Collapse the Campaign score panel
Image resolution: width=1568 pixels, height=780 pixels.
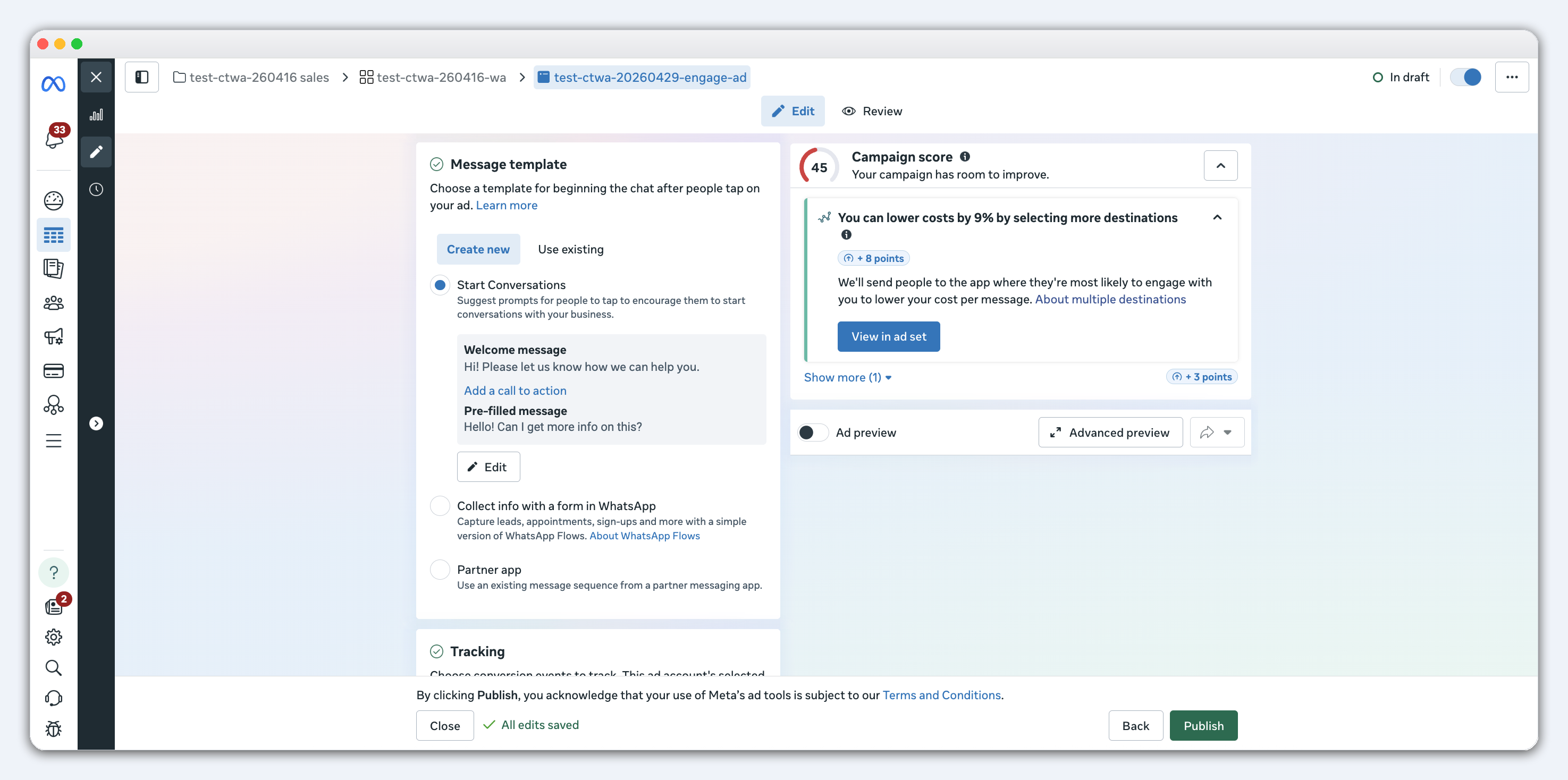pyautogui.click(x=1220, y=165)
